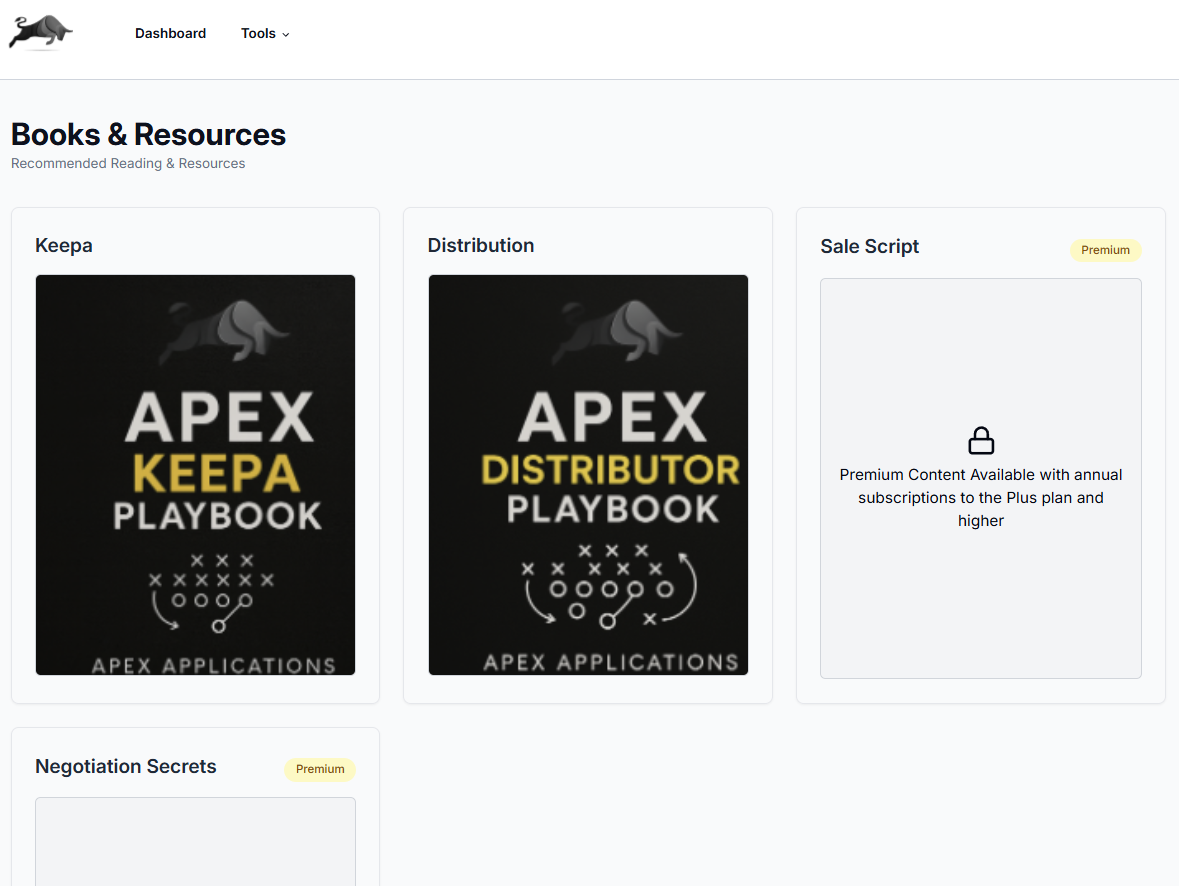Open the Apex Keepa Playbook cover
The height and width of the screenshot is (886, 1179).
195,475
